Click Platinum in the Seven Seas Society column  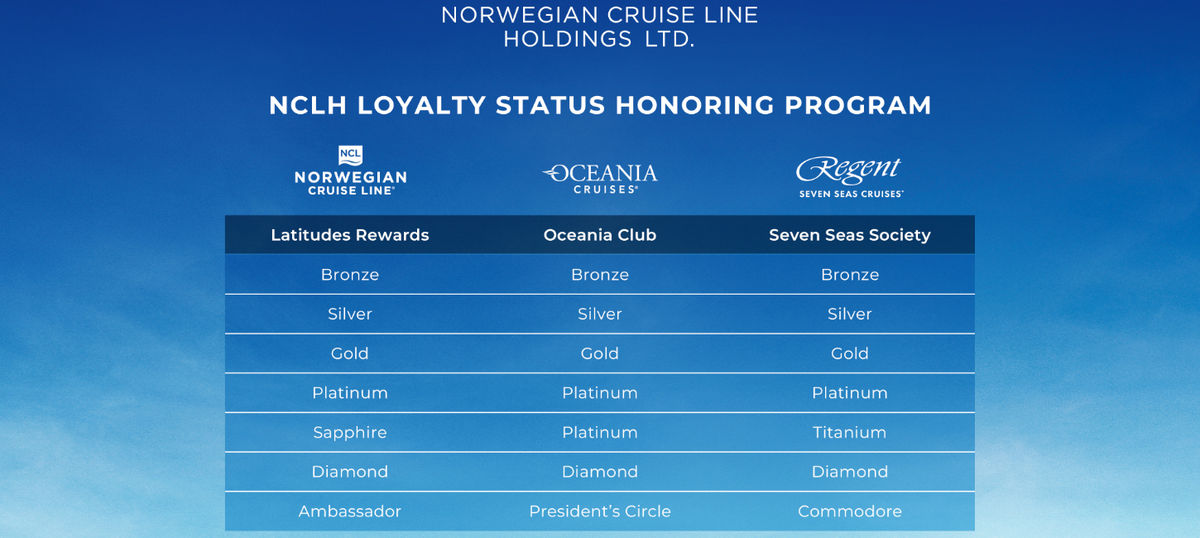tap(850, 393)
